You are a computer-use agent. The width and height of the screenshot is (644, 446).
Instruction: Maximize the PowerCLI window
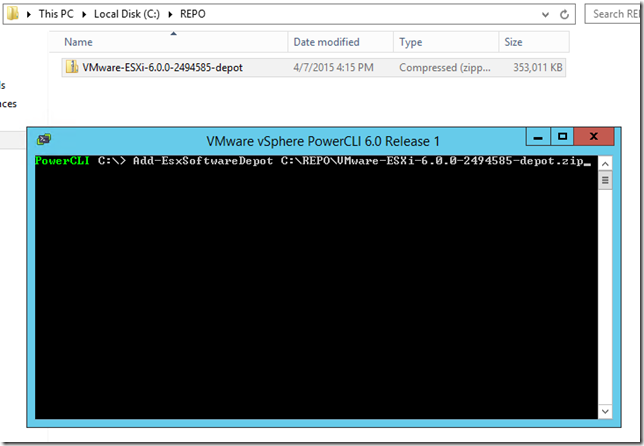tap(562, 137)
